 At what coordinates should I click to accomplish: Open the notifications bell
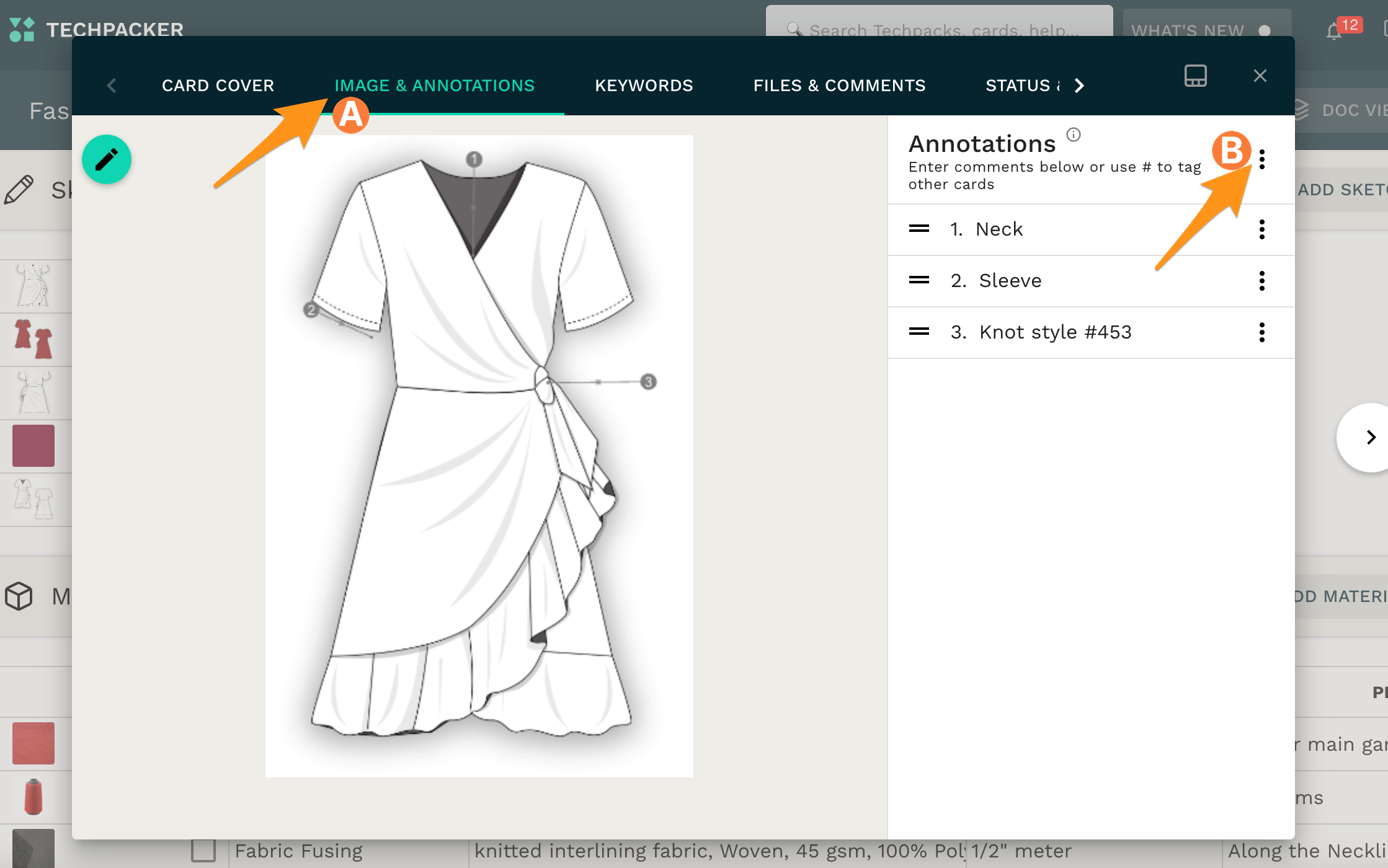tap(1334, 31)
